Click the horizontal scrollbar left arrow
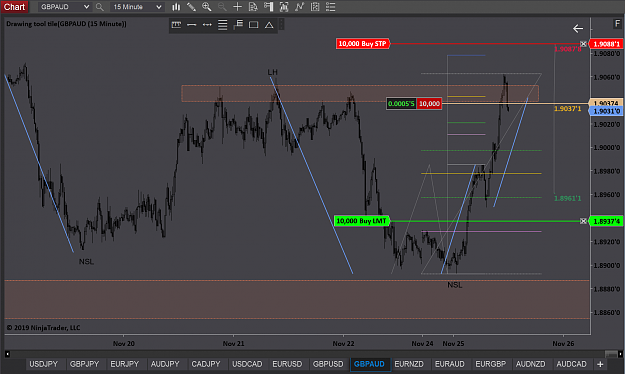The height and width of the screenshot is (374, 625). point(7,354)
